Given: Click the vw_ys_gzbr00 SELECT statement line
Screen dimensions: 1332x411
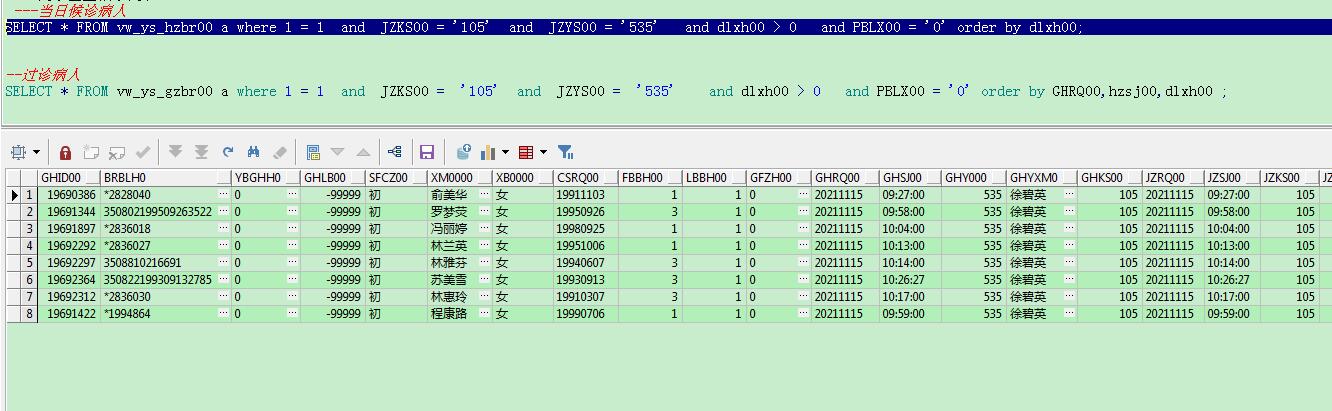Looking at the screenshot, I should (x=616, y=91).
